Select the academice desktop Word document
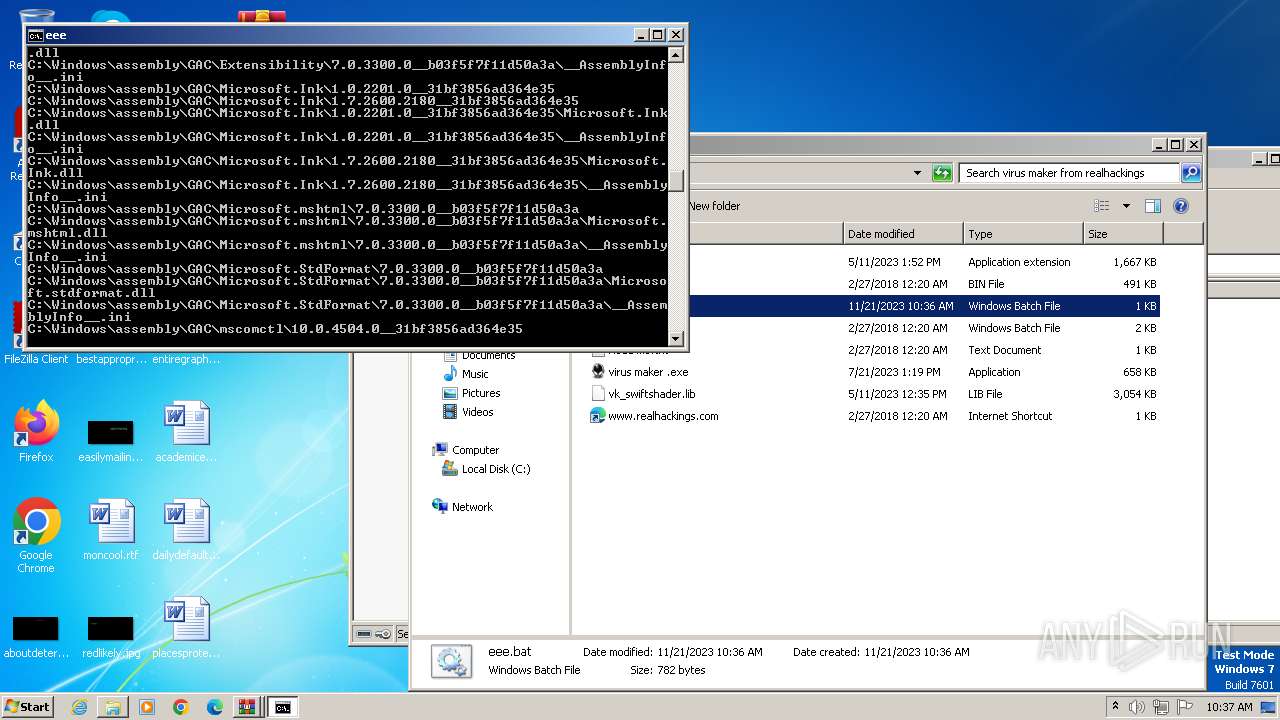Screen dimensions: 1280x720 pos(186,432)
